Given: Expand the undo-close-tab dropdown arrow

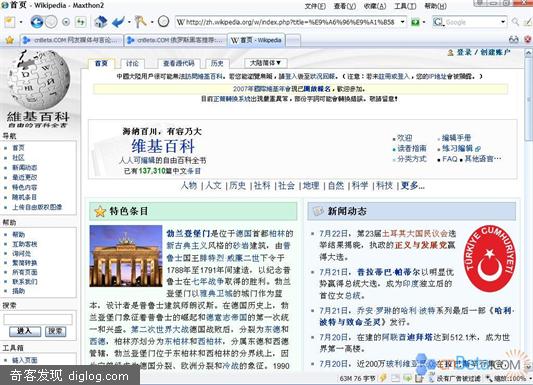Looking at the screenshot, I should [x=129, y=22].
